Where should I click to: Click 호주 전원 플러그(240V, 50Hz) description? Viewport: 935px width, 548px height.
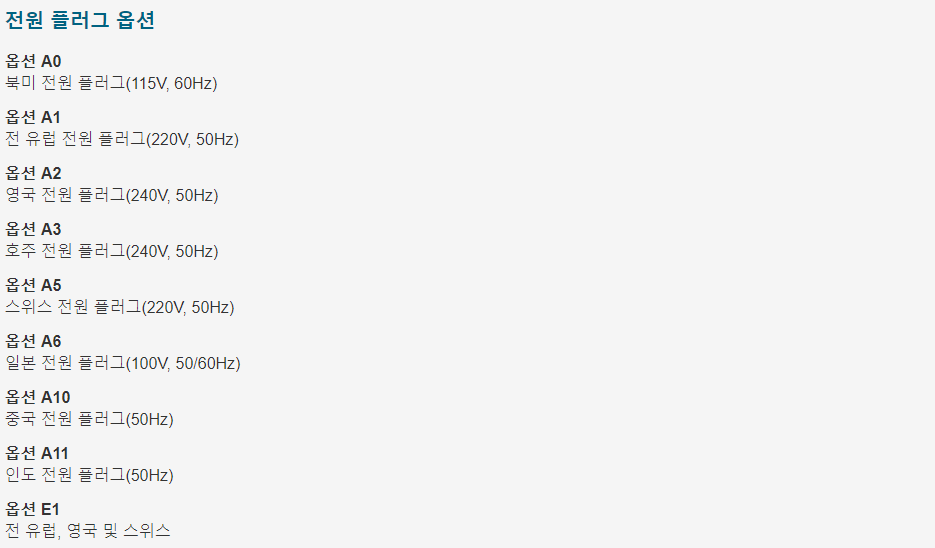112,251
